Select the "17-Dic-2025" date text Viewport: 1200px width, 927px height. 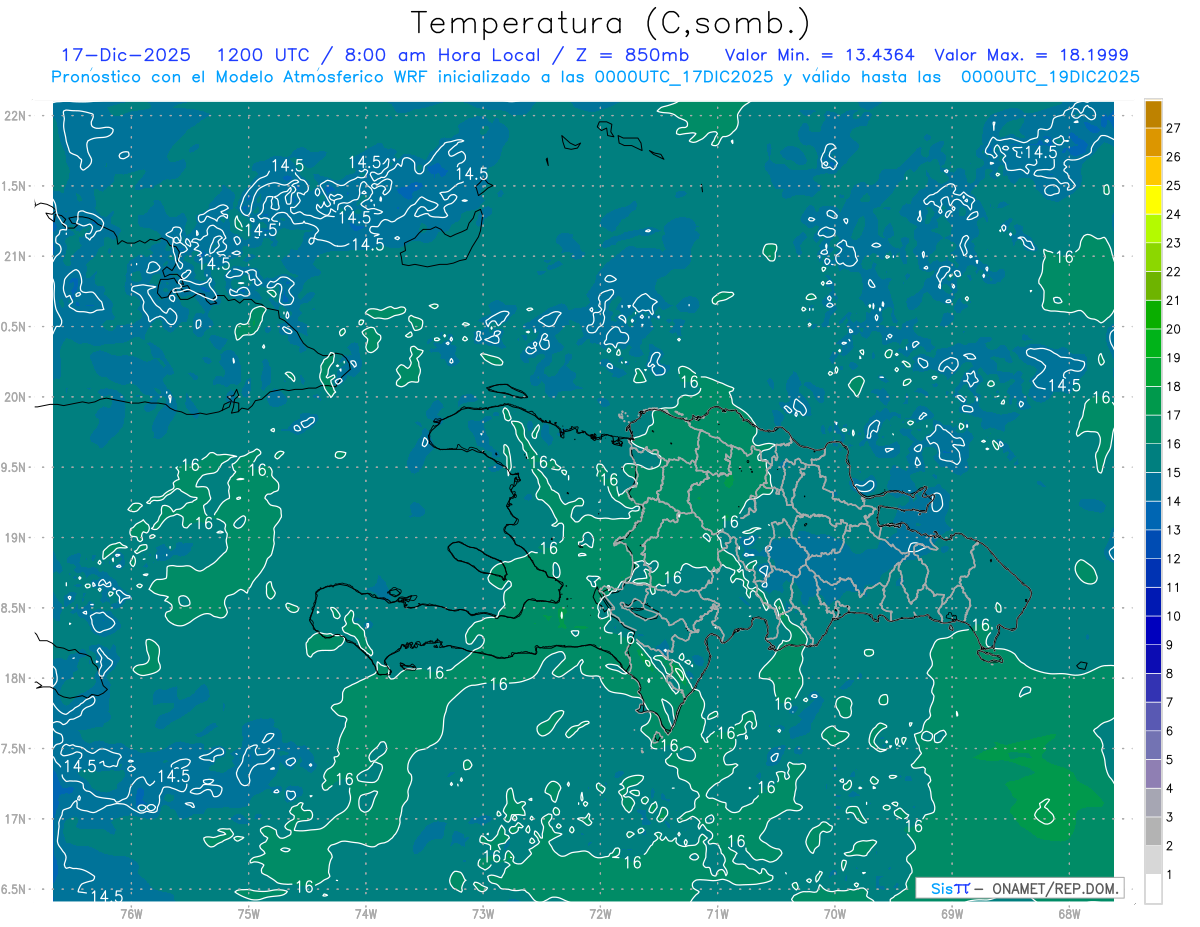click(124, 55)
